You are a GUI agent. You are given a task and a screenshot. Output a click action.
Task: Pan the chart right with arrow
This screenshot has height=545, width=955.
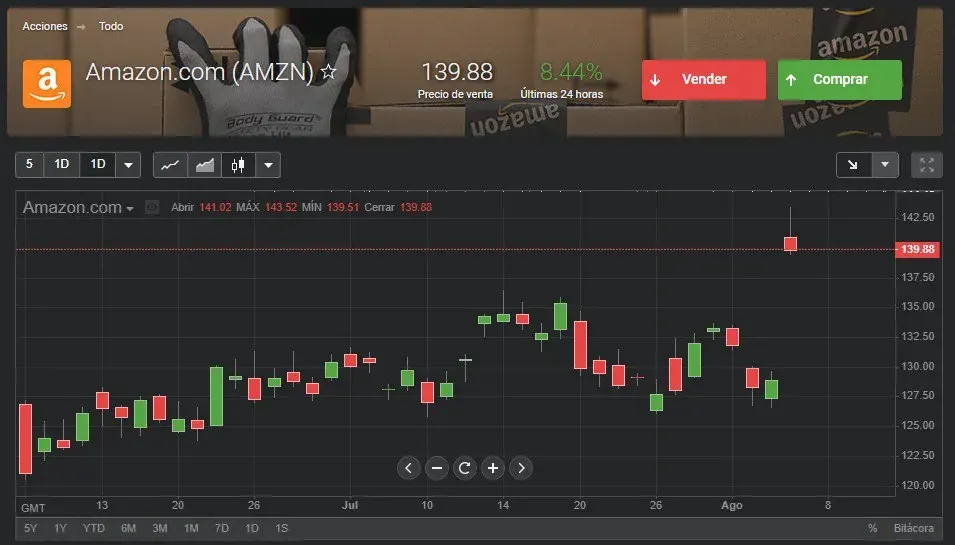coord(521,468)
